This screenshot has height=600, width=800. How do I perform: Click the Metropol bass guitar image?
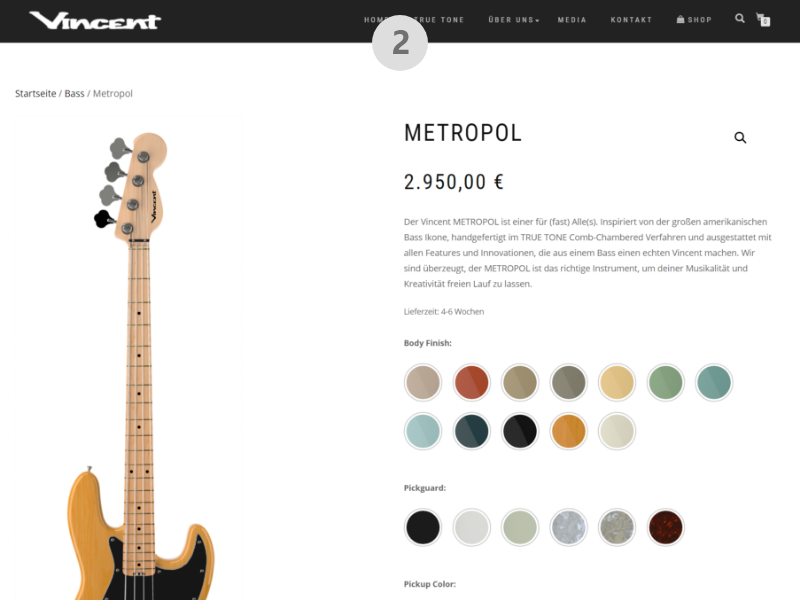tap(129, 358)
